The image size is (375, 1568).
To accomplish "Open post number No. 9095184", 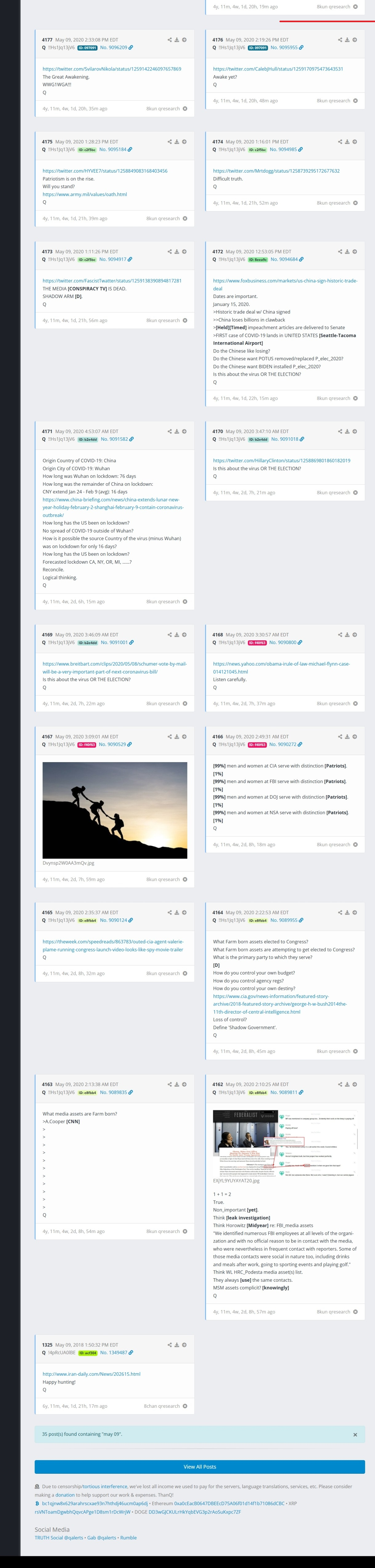I will [x=113, y=150].
